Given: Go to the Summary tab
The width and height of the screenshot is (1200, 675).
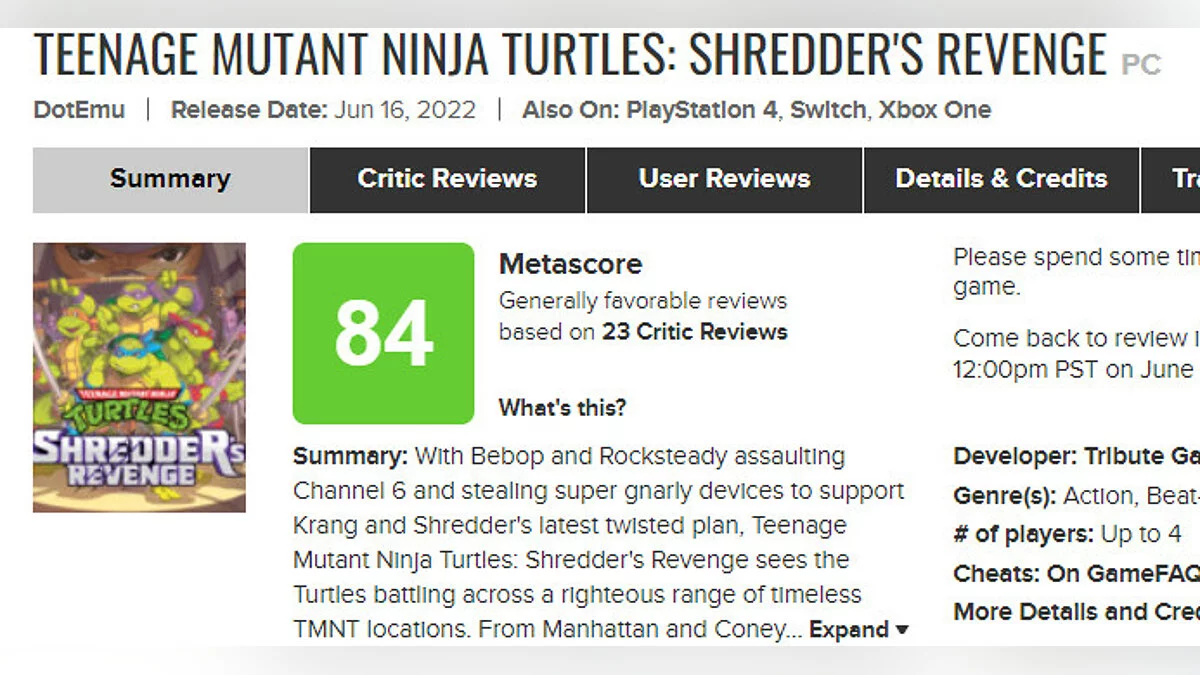Looking at the screenshot, I should [170, 180].
